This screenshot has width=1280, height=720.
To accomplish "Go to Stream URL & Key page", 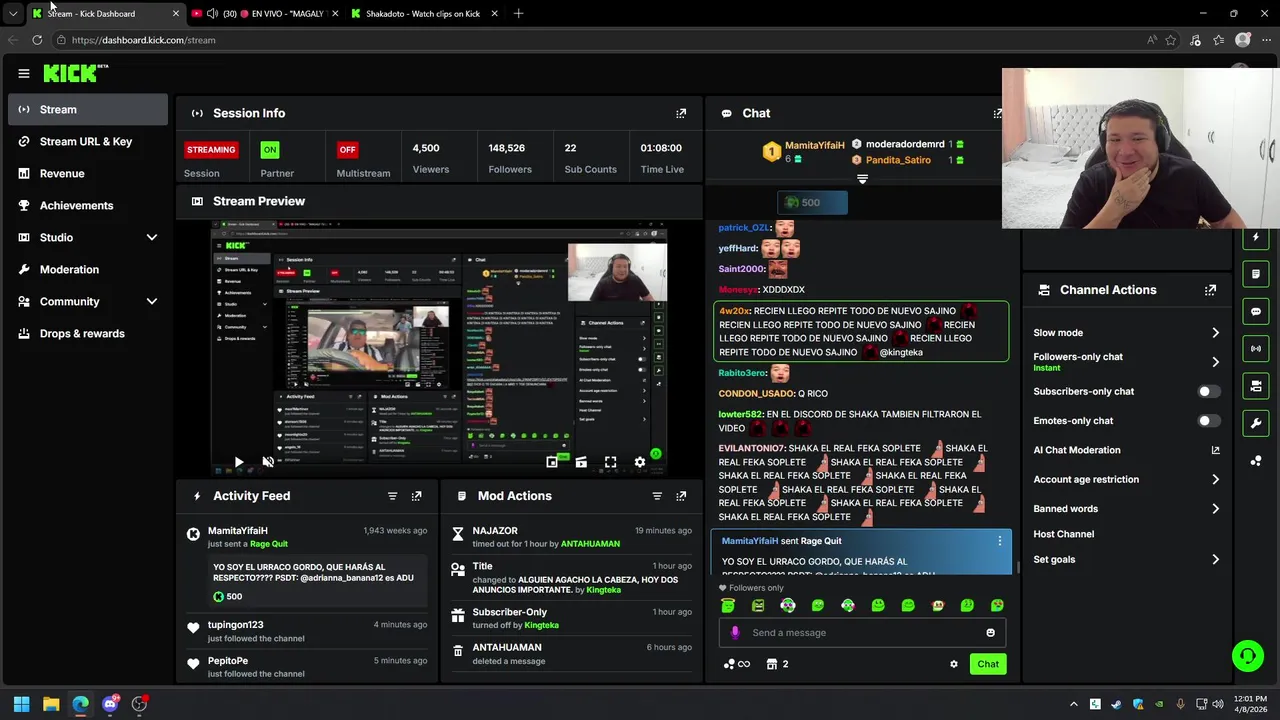I will click(88, 141).
